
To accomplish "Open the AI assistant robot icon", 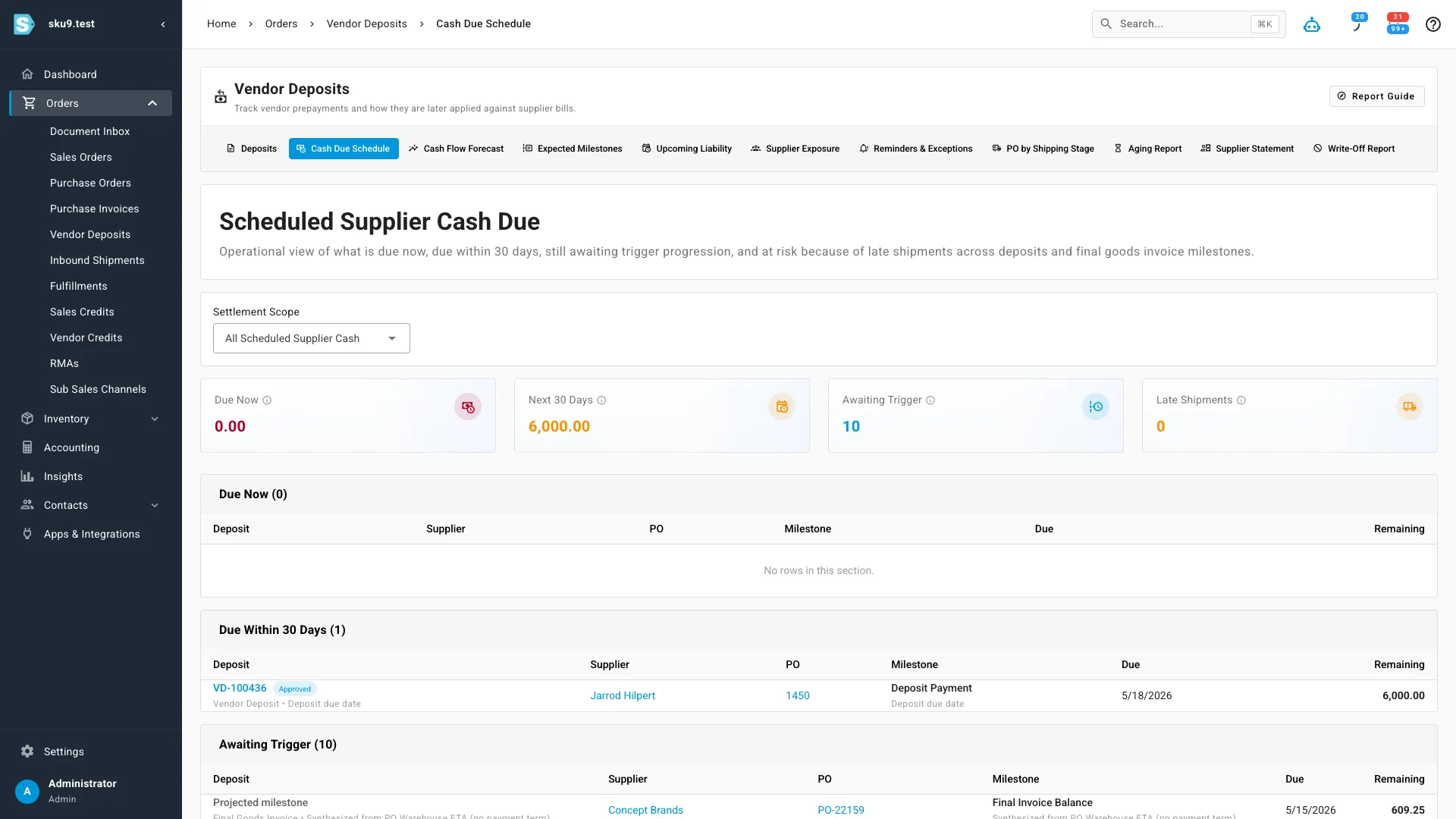I will pos(1312,24).
